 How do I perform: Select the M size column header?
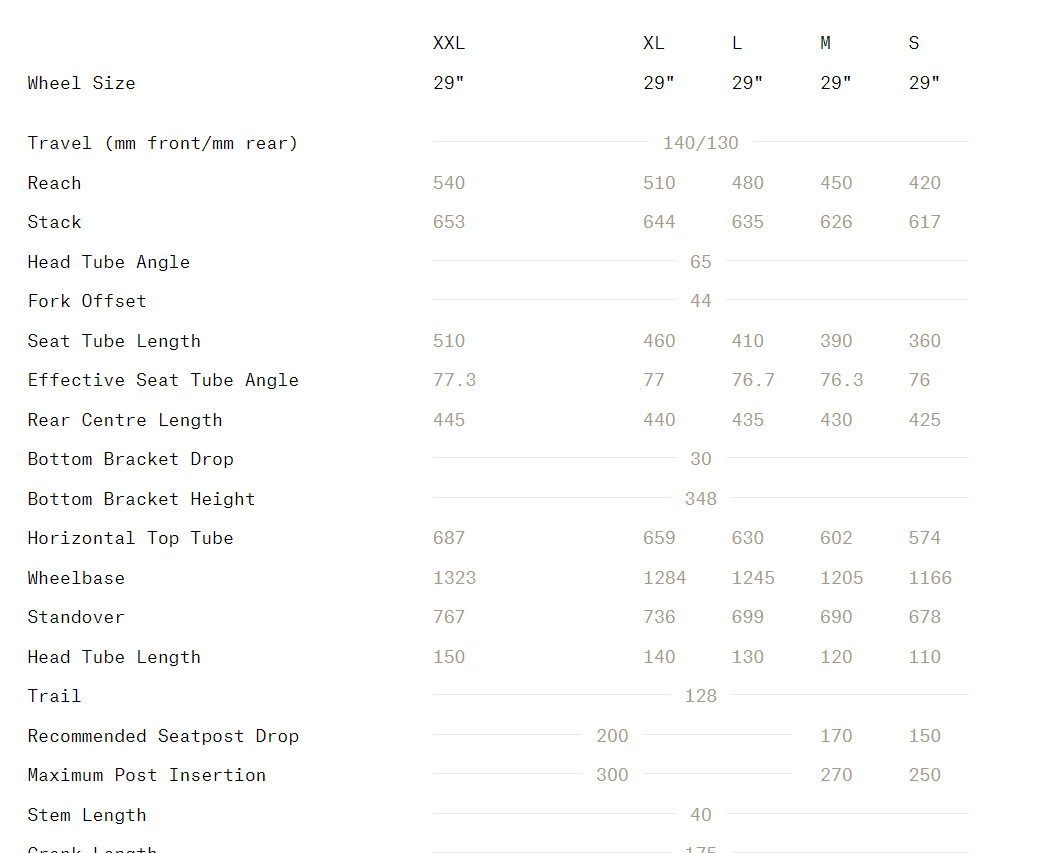coord(826,43)
